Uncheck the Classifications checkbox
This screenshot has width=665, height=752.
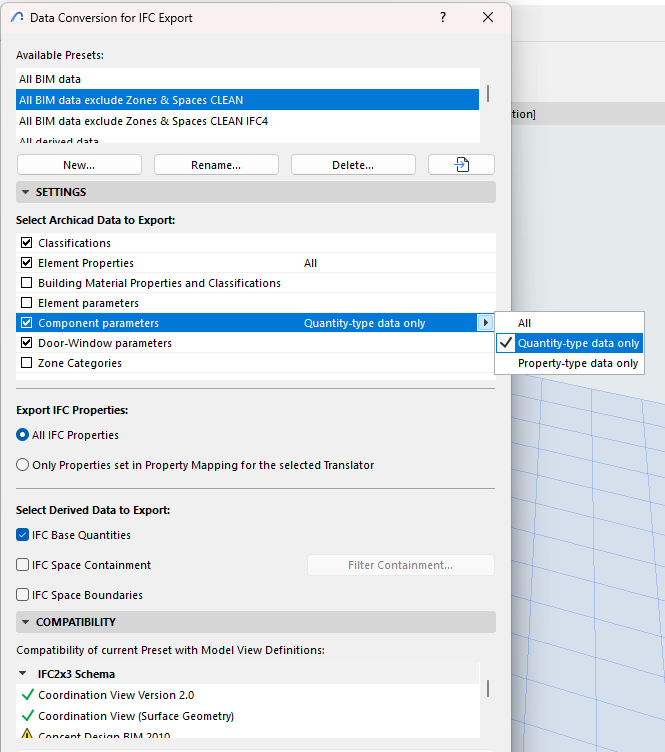click(x=27, y=243)
